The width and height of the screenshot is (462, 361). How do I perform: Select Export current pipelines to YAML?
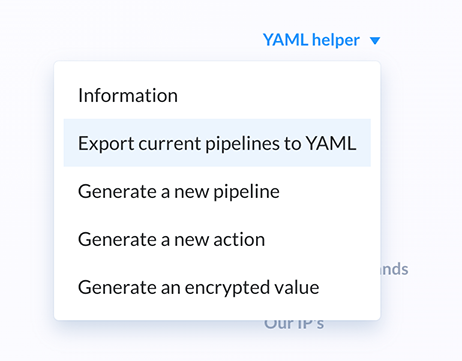[217, 143]
